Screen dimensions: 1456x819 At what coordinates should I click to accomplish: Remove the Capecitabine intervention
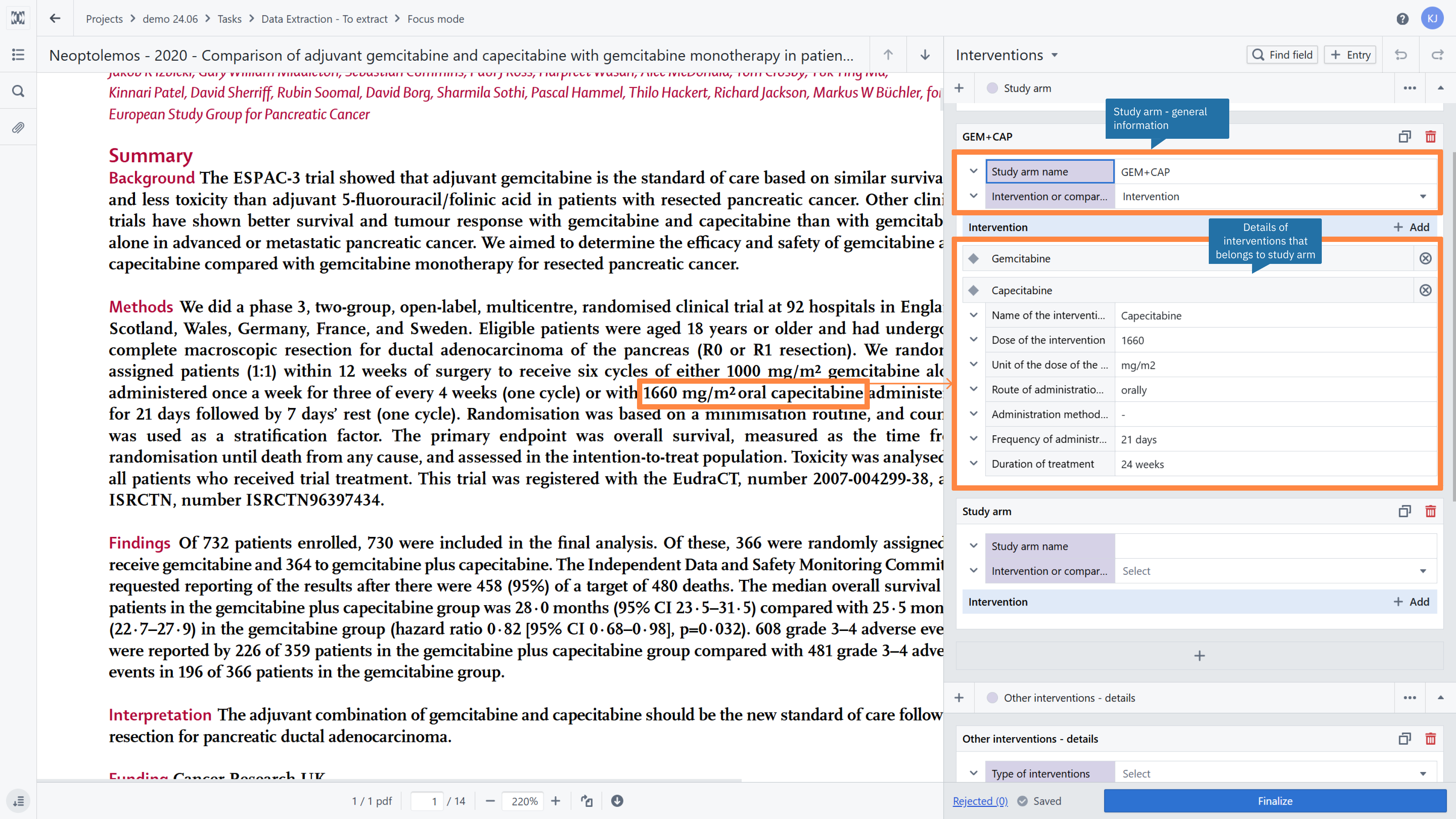point(1426,290)
